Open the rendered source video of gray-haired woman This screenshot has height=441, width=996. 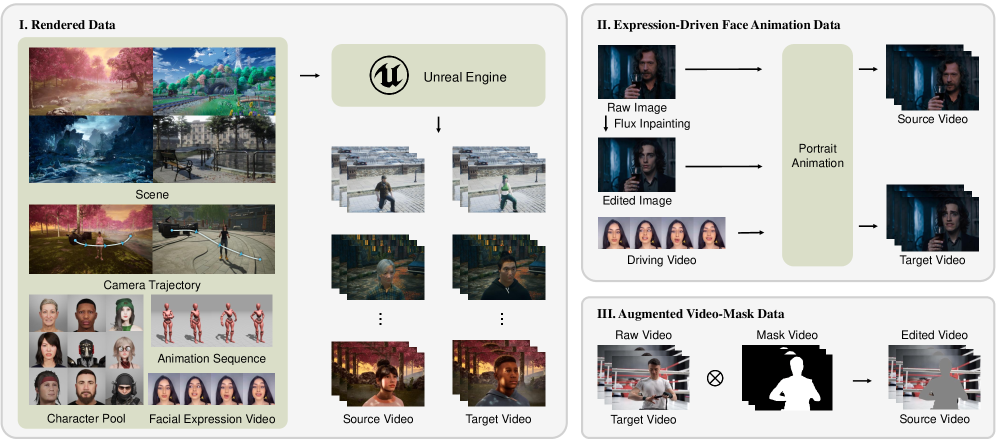[x=378, y=268]
